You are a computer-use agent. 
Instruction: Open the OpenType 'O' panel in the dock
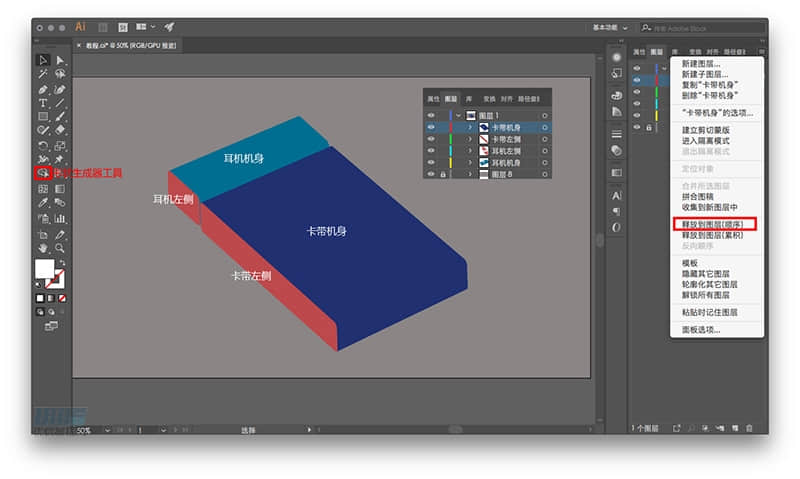[x=616, y=228]
